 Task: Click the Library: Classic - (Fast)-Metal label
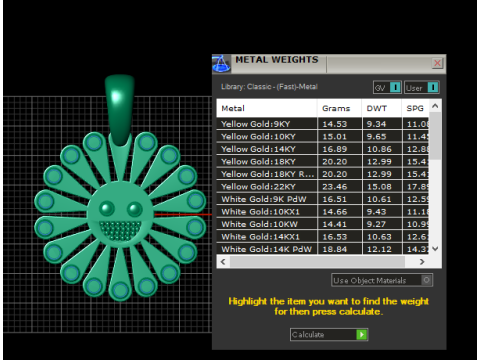269,87
